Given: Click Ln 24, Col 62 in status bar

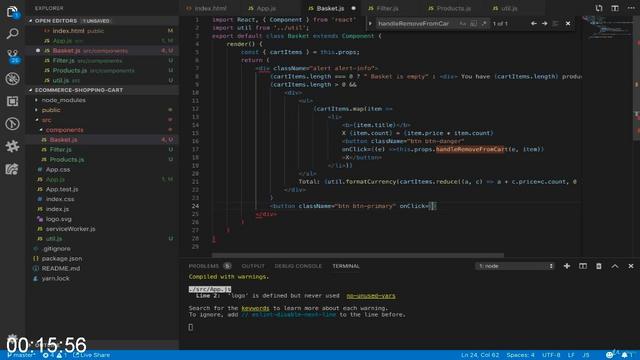Looking at the screenshot, I should click(x=480, y=355).
